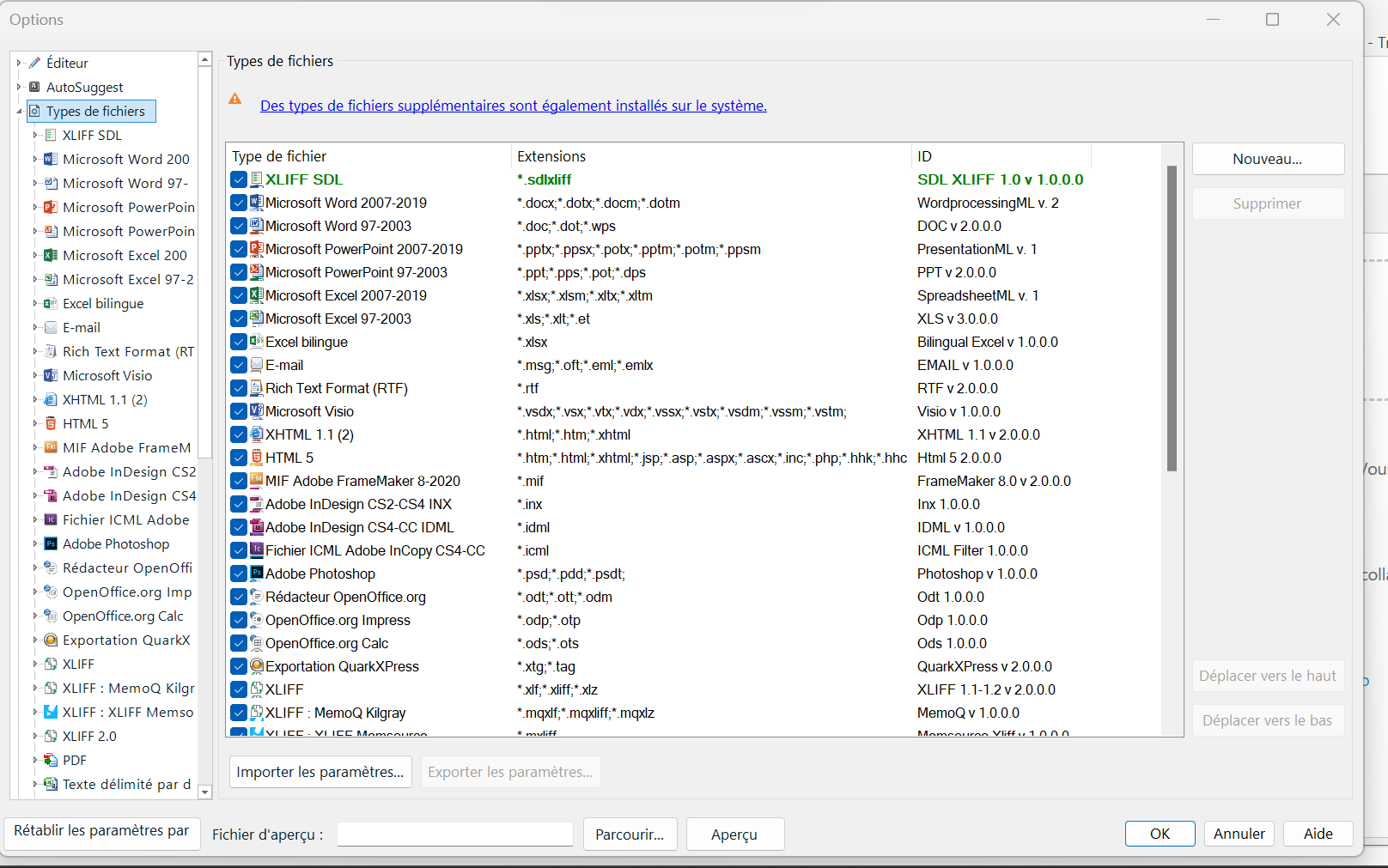Viewport: 1388px width, 868px height.
Task: Click the Annuler button
Action: pos(1239,834)
